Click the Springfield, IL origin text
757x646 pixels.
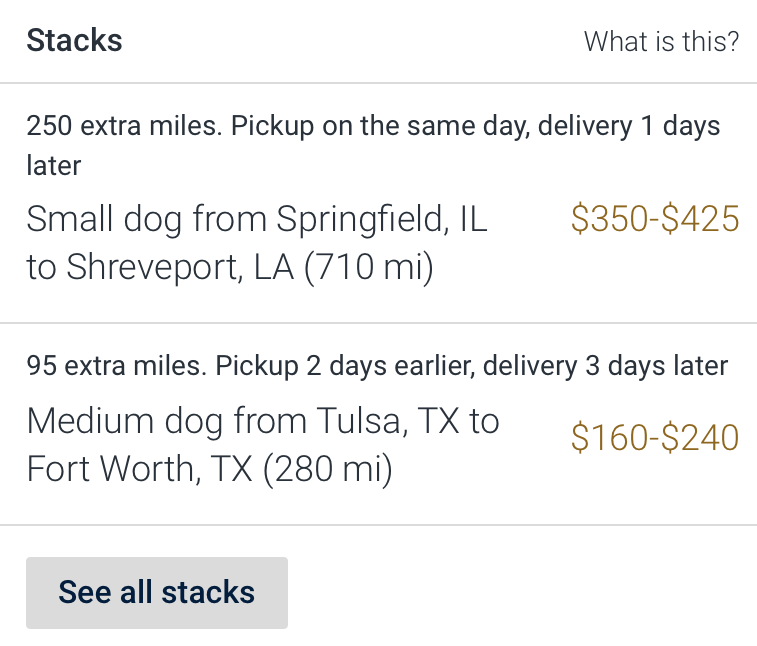click(x=381, y=218)
